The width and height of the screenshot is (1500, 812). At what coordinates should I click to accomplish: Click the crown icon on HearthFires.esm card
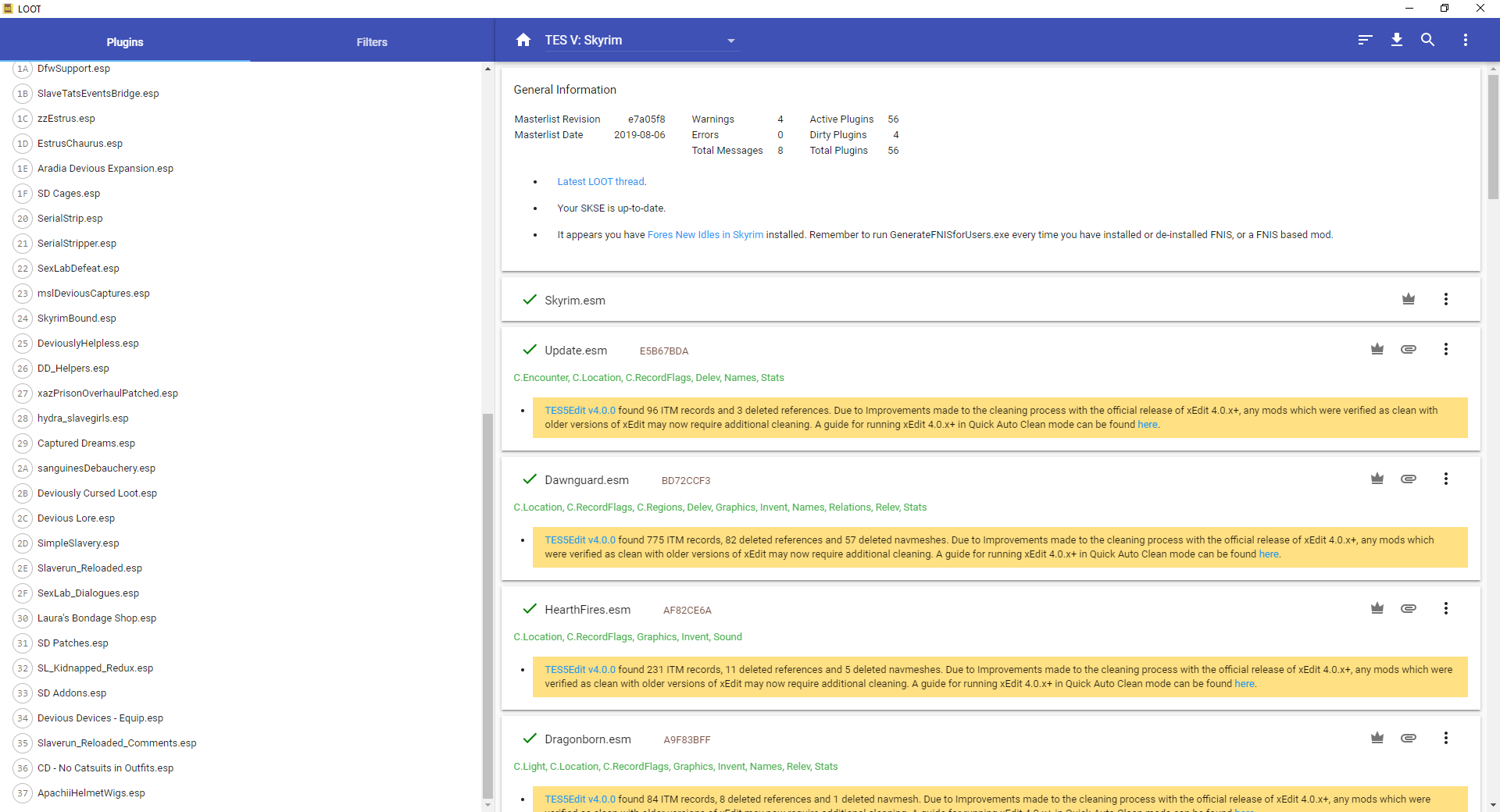1377,608
